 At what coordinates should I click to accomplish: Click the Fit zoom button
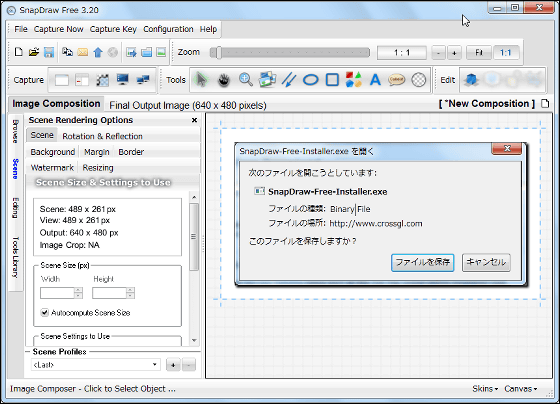coord(479,53)
